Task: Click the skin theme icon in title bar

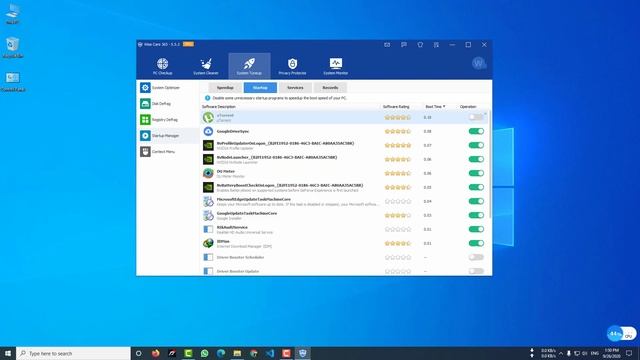Action: [420, 44]
